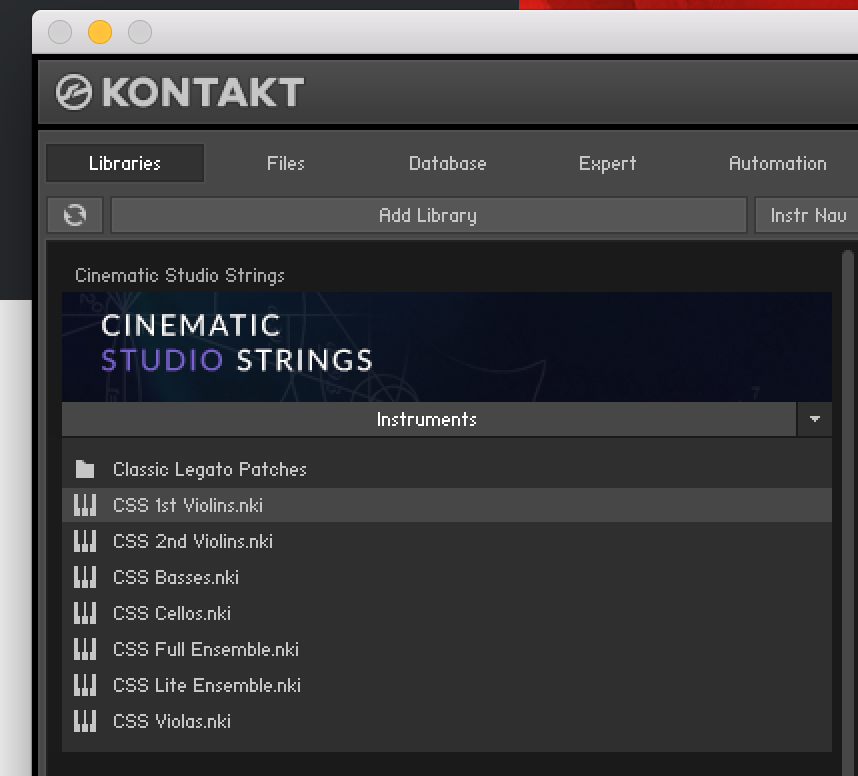Click the Cinematic Studio Strings banner
This screenshot has width=858, height=776.
pyautogui.click(x=446, y=346)
